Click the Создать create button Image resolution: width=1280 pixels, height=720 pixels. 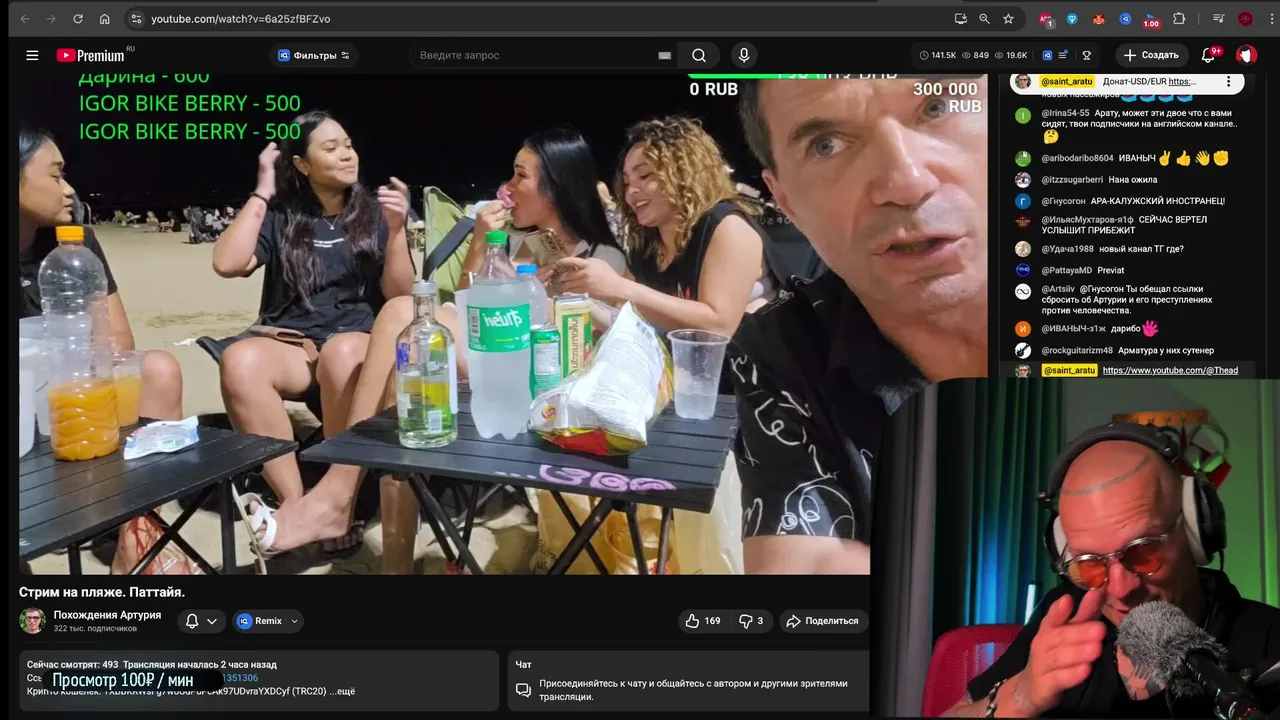click(x=1151, y=55)
